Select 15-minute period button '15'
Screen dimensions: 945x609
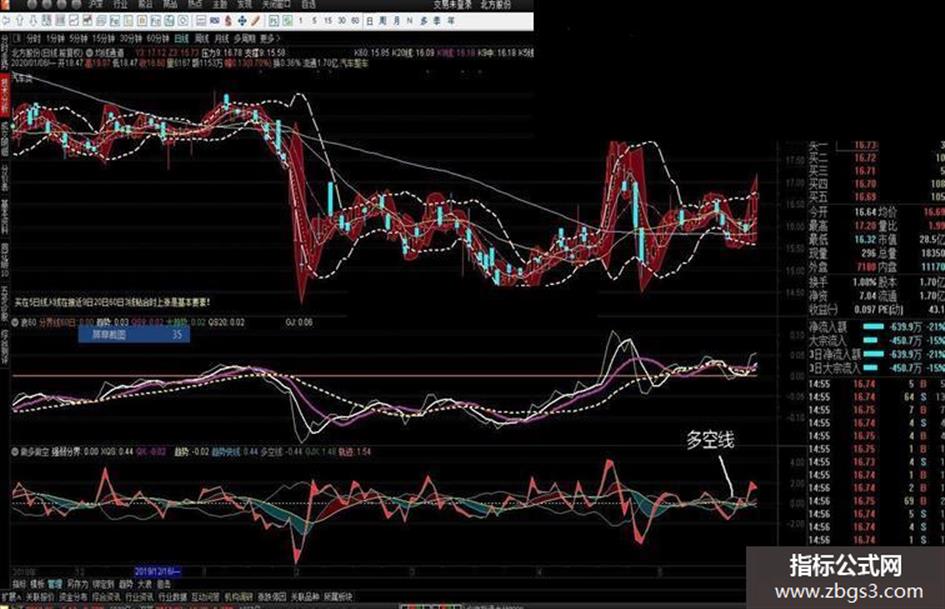click(328, 21)
